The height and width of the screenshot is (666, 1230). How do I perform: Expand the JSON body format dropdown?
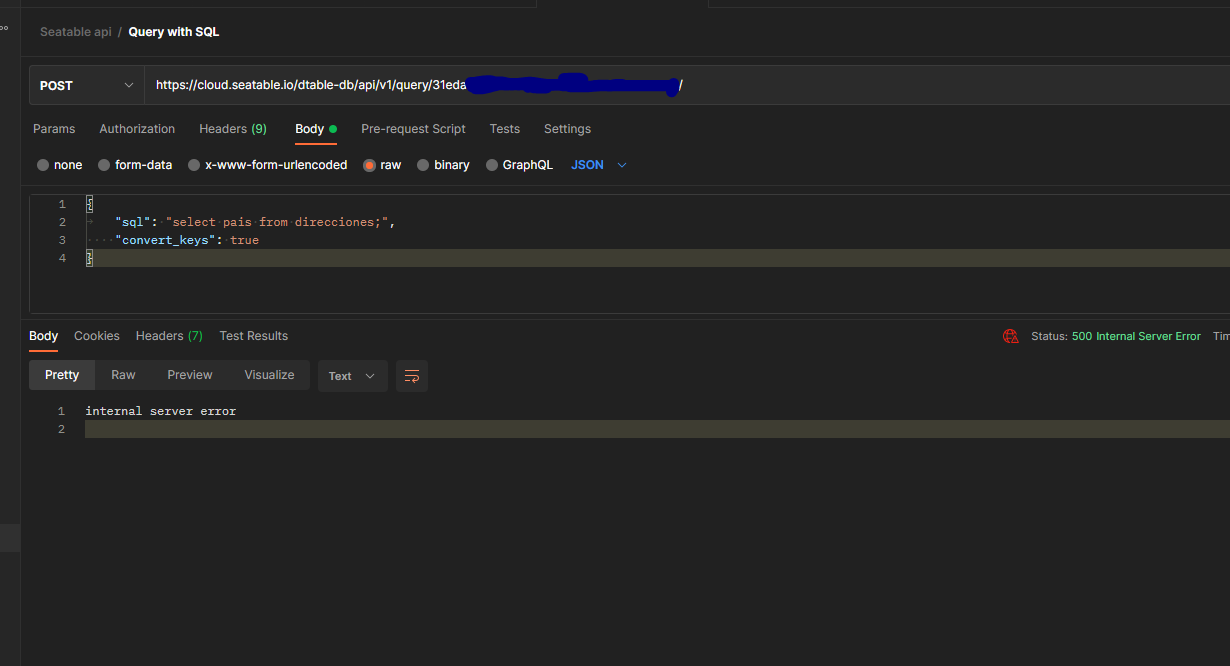point(598,165)
